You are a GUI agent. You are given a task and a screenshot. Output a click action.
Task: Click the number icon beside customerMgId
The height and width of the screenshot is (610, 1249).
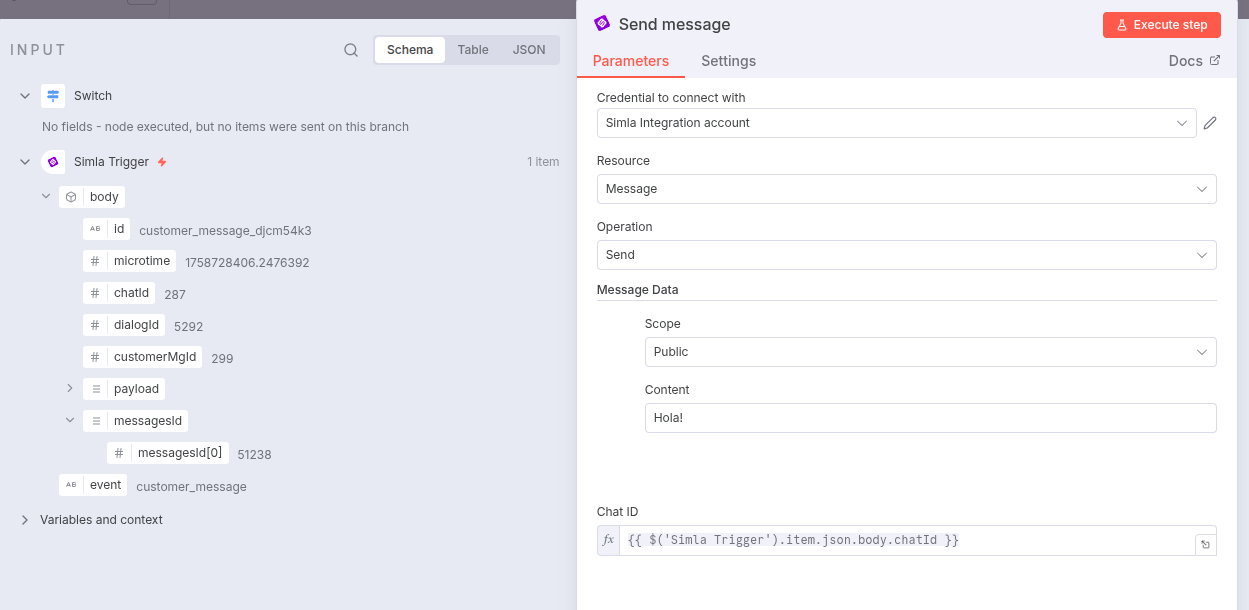point(95,357)
